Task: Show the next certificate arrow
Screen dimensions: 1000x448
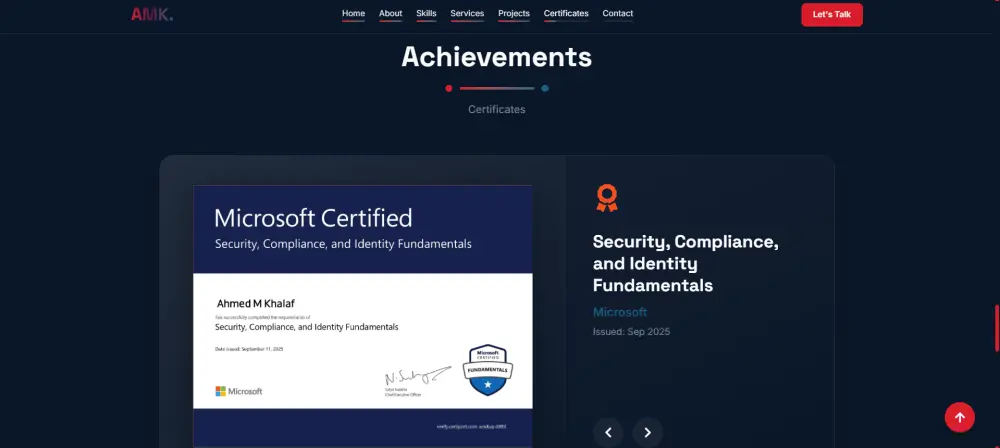Action: pyautogui.click(x=647, y=433)
